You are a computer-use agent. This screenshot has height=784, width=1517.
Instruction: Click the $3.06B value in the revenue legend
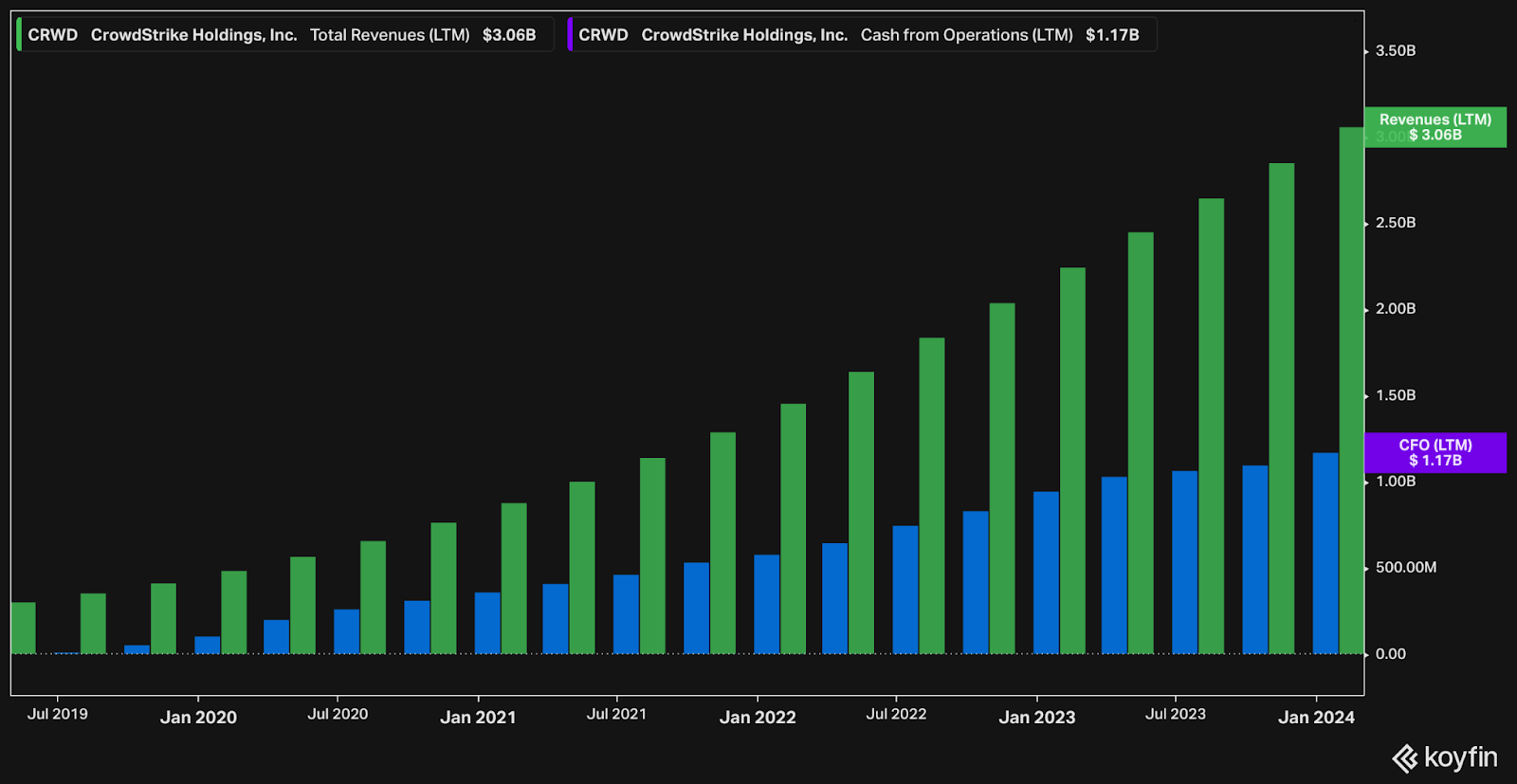click(x=509, y=35)
